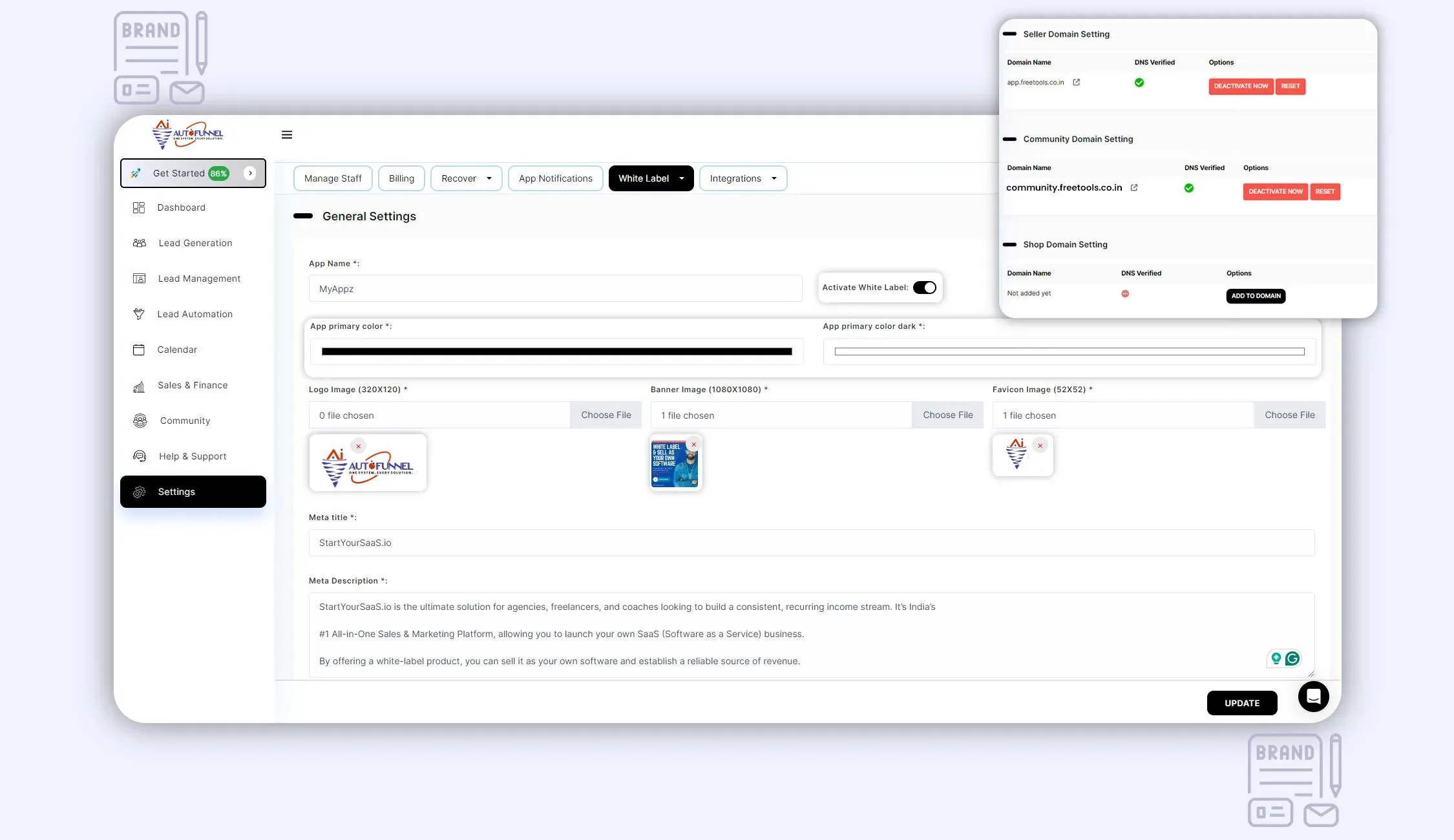This screenshot has width=1454, height=840.
Task: Click the Sales & Finance chart icon
Action: [139, 386]
